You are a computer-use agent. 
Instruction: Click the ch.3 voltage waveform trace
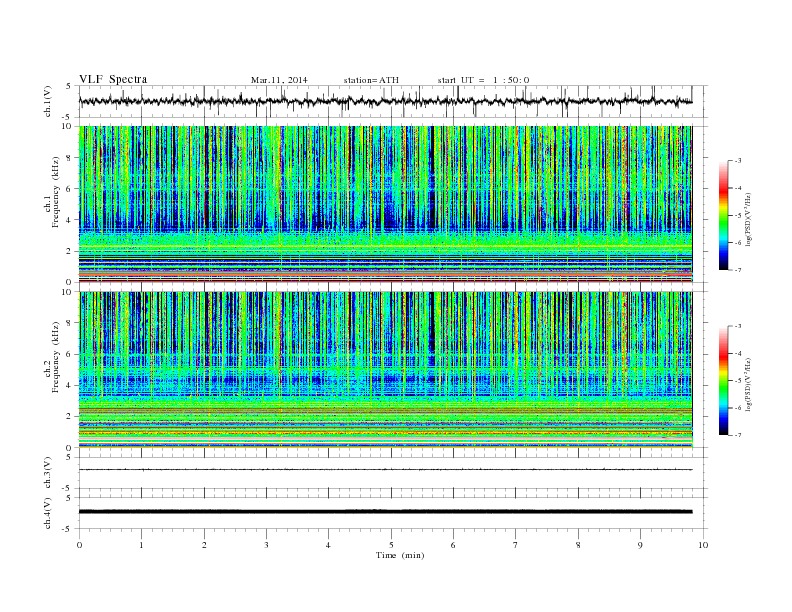coord(385,470)
